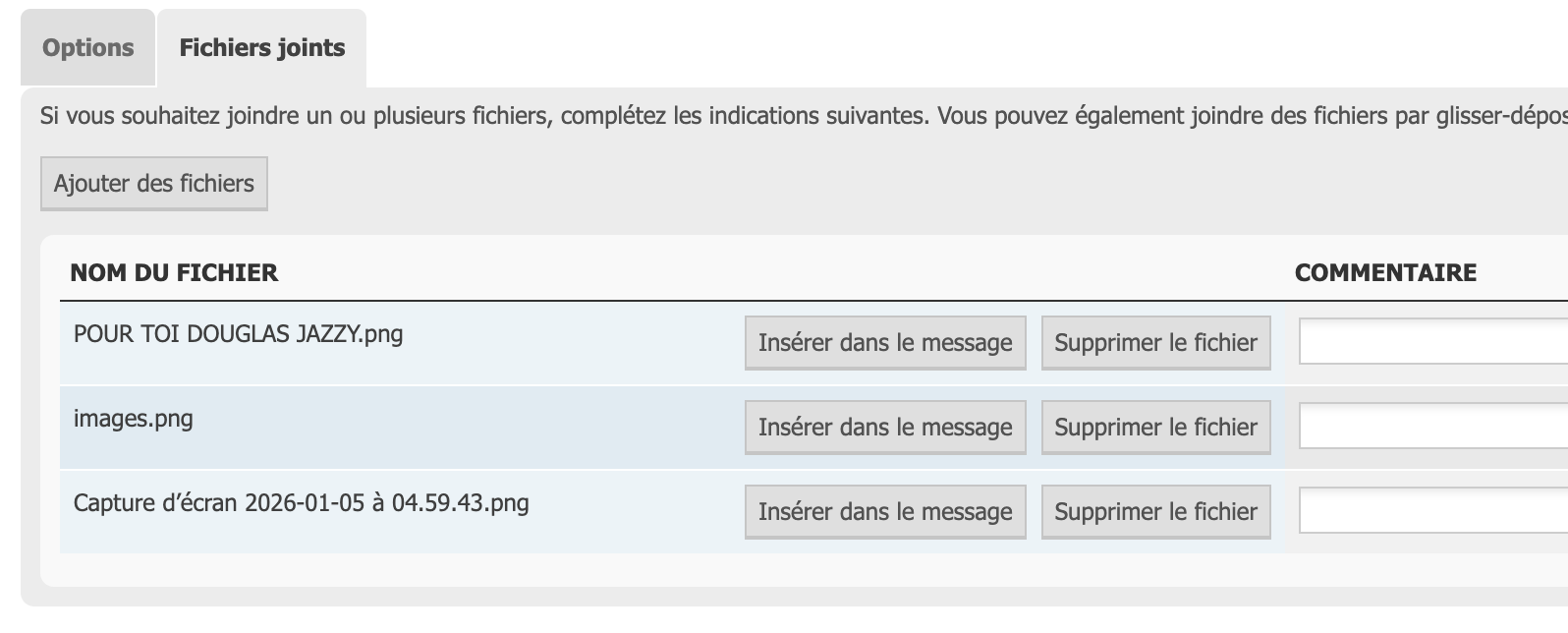Click the NOM DU FICHIER column header
The height and width of the screenshot is (633, 1568).
click(174, 272)
